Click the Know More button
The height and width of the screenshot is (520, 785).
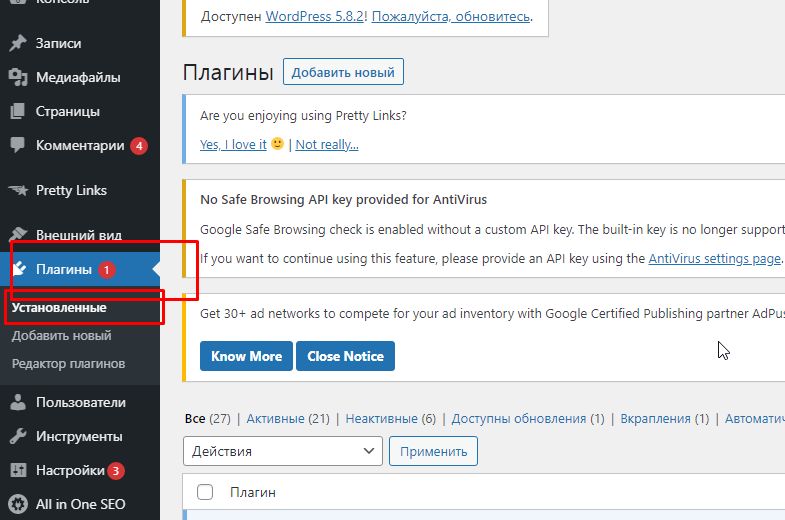[x=246, y=356]
